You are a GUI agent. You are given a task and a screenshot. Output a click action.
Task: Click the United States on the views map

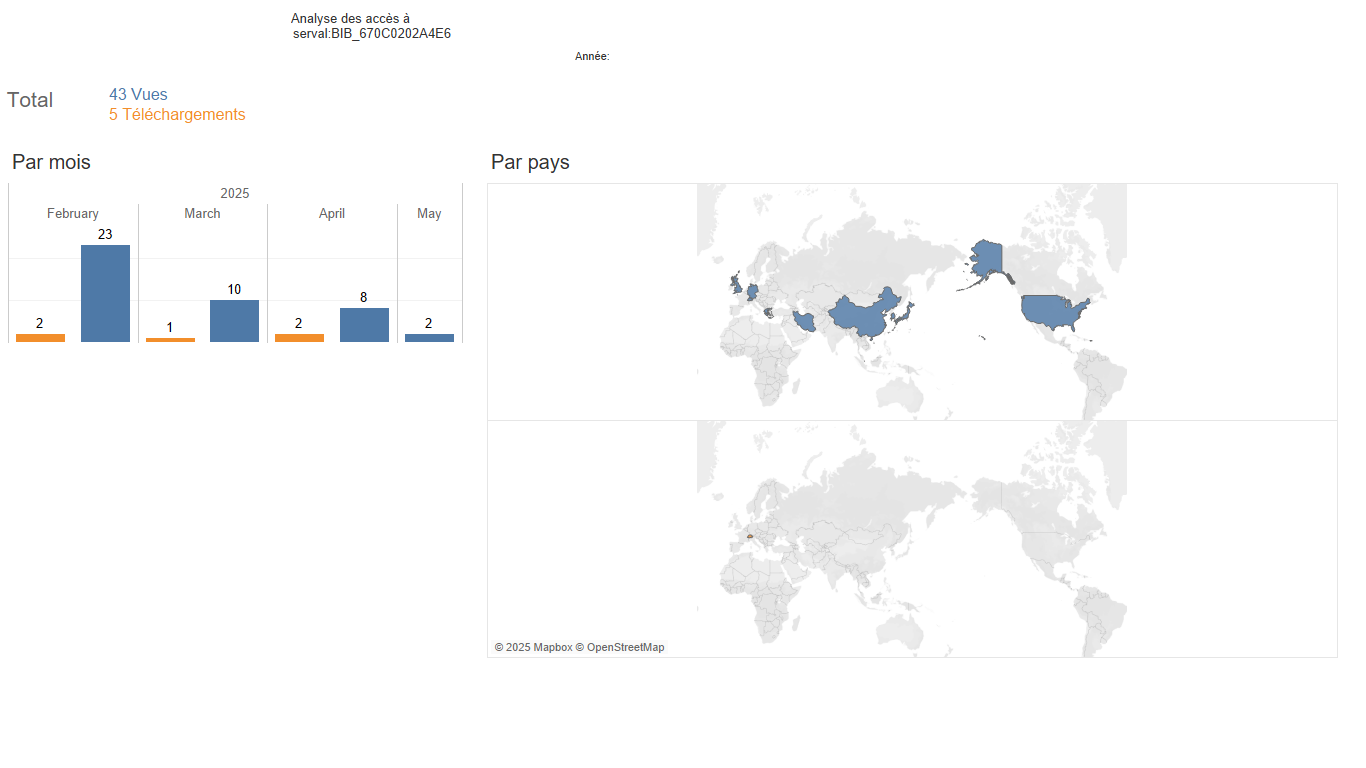pos(1055,311)
